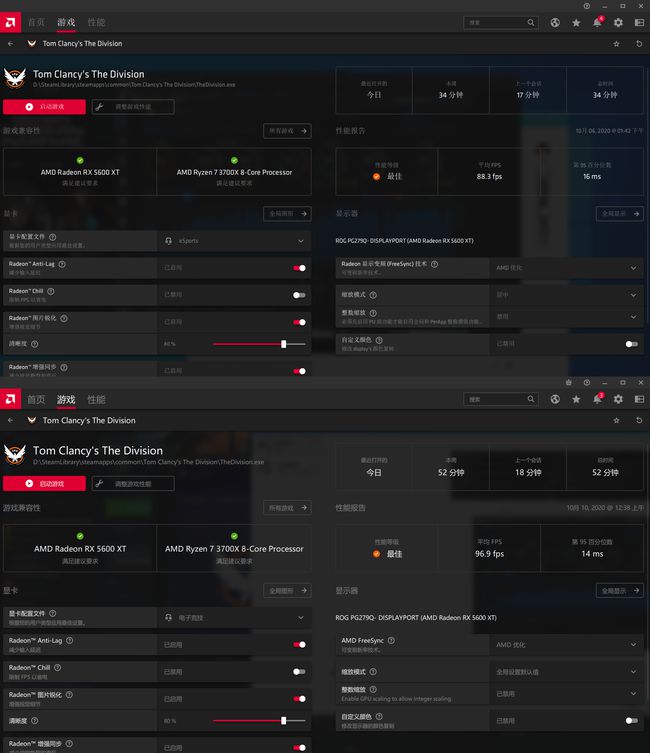Click AMD logo in upper window

tap(10, 22)
